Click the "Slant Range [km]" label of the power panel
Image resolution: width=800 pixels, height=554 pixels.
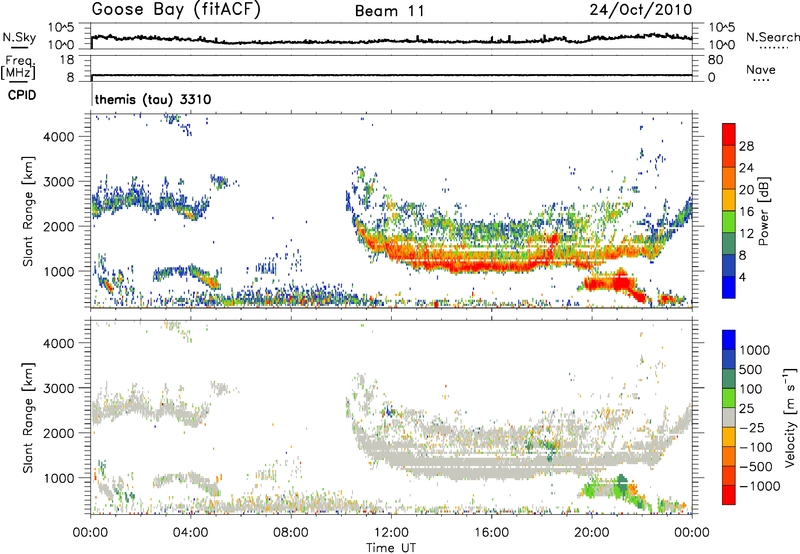pyautogui.click(x=28, y=211)
